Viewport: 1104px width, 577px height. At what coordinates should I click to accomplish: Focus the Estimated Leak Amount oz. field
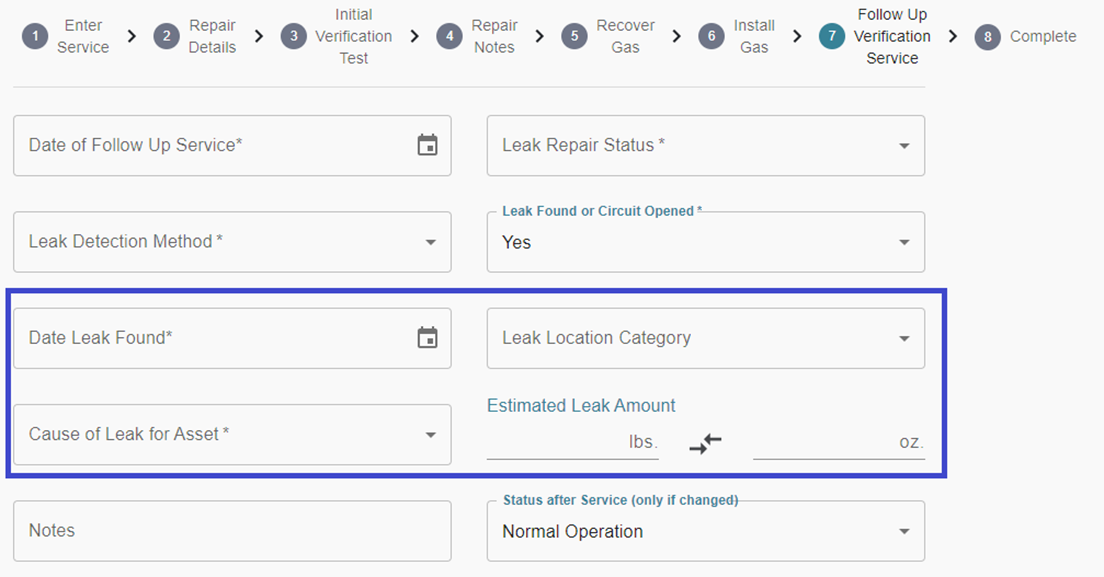(839, 443)
